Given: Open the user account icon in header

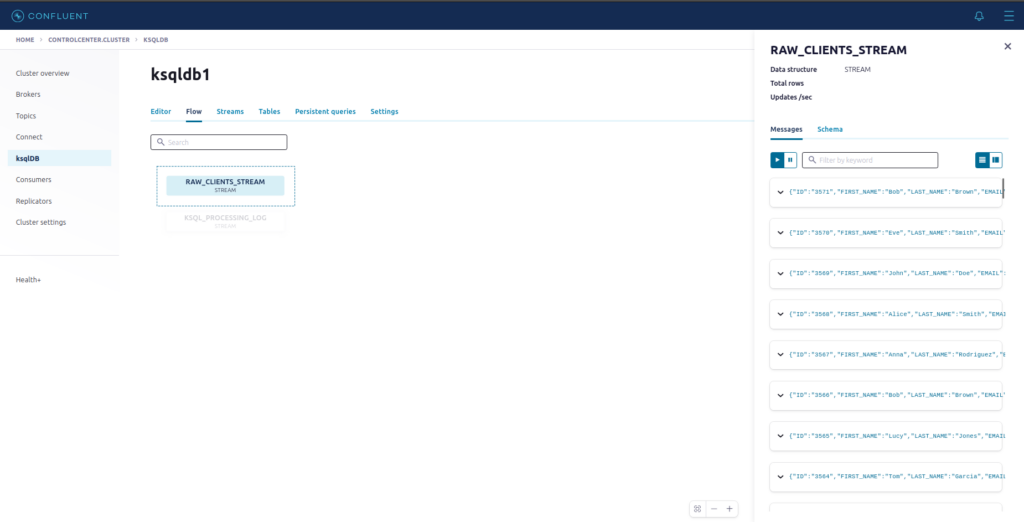Looking at the screenshot, I should (x=1005, y=16).
